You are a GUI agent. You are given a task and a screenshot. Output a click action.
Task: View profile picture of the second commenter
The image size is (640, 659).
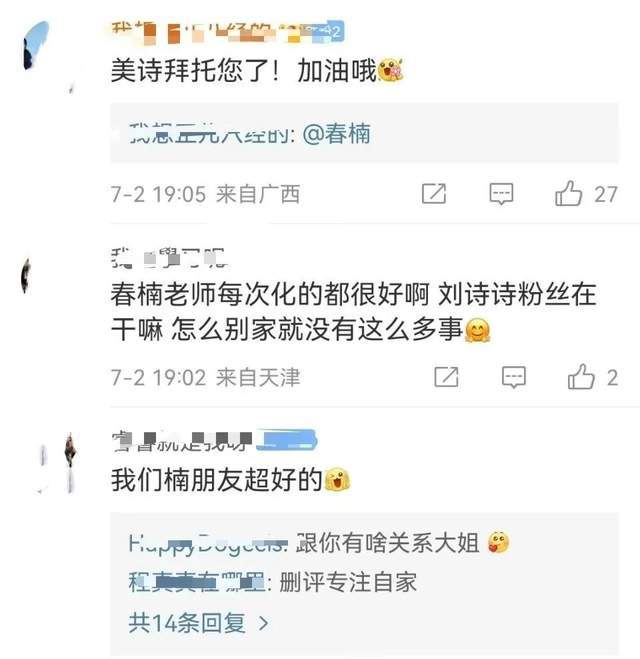click(26, 275)
